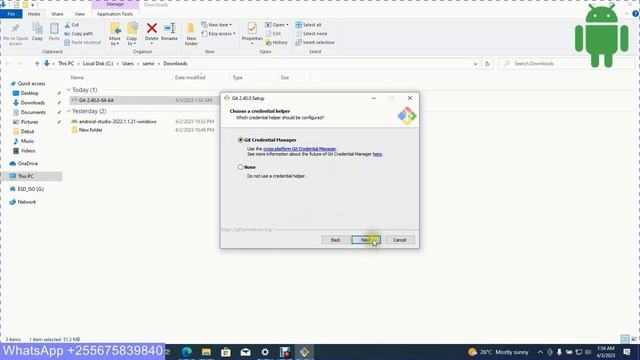Click This PC in the address bar
The width and height of the screenshot is (640, 360).
(x=66, y=64)
